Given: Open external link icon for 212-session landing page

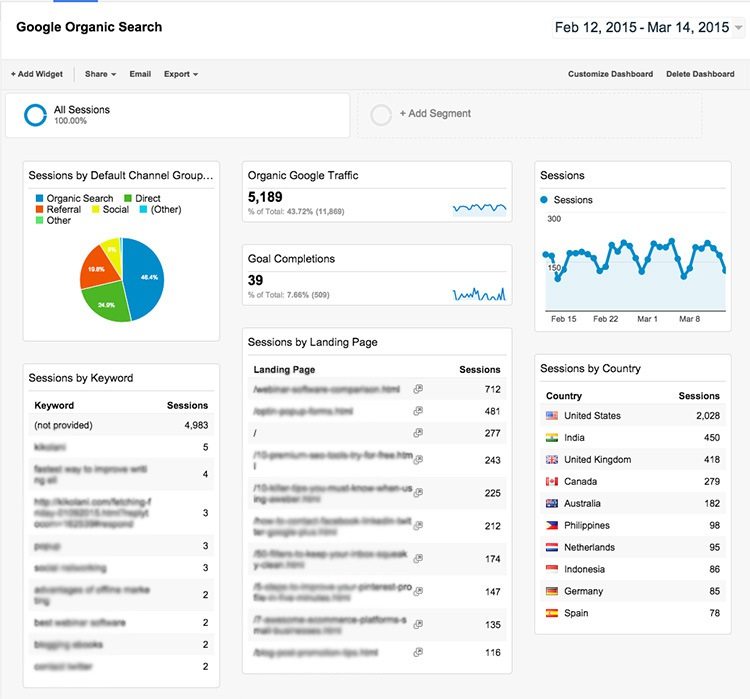Looking at the screenshot, I should pos(418,526).
